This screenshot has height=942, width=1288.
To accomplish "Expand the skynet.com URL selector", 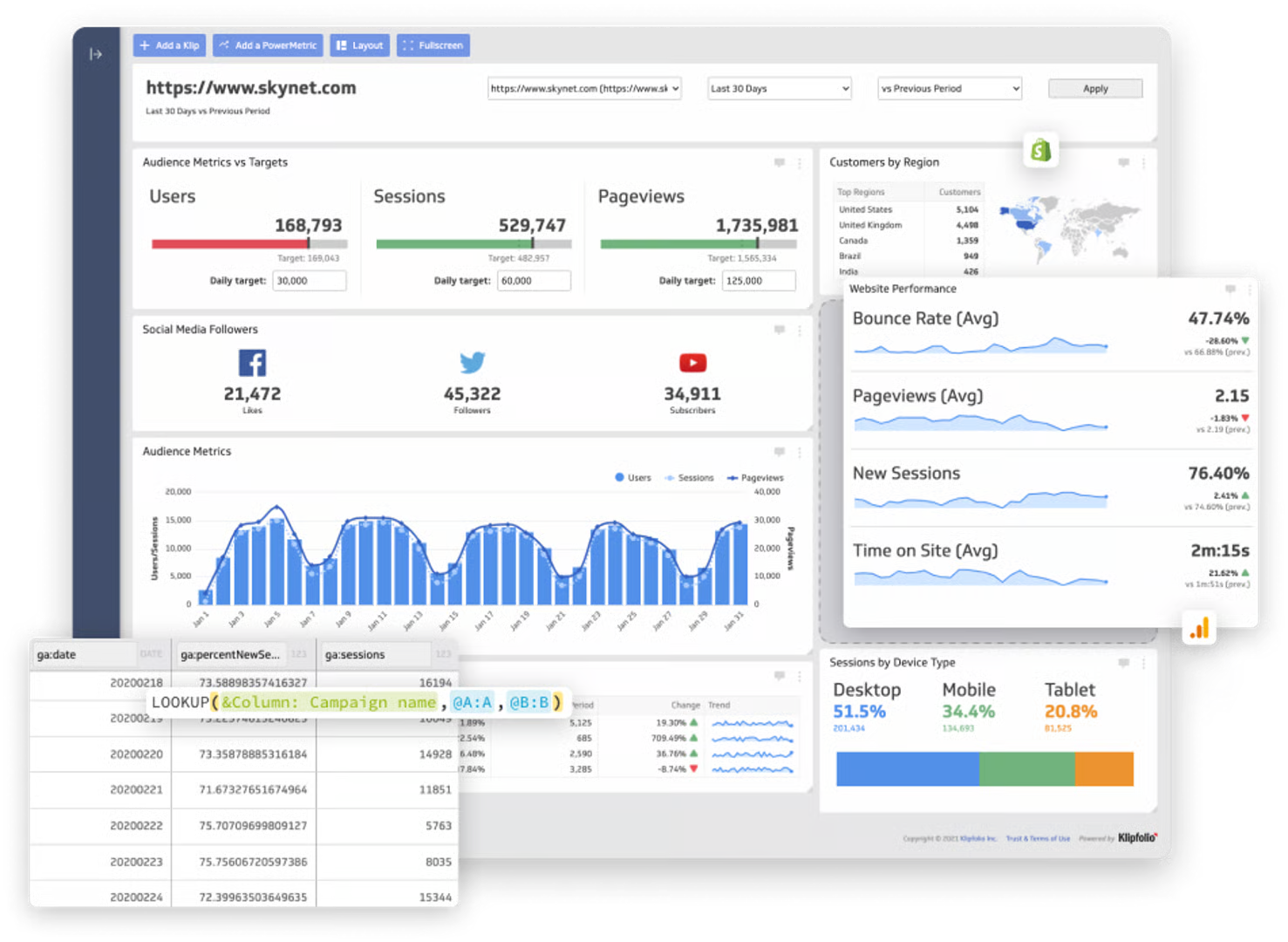I will click(583, 88).
